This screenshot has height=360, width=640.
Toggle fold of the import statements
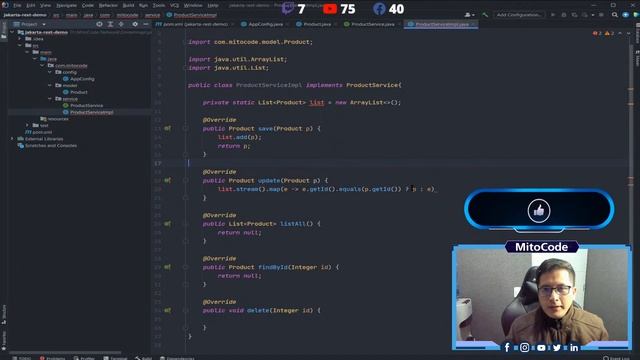point(185,42)
